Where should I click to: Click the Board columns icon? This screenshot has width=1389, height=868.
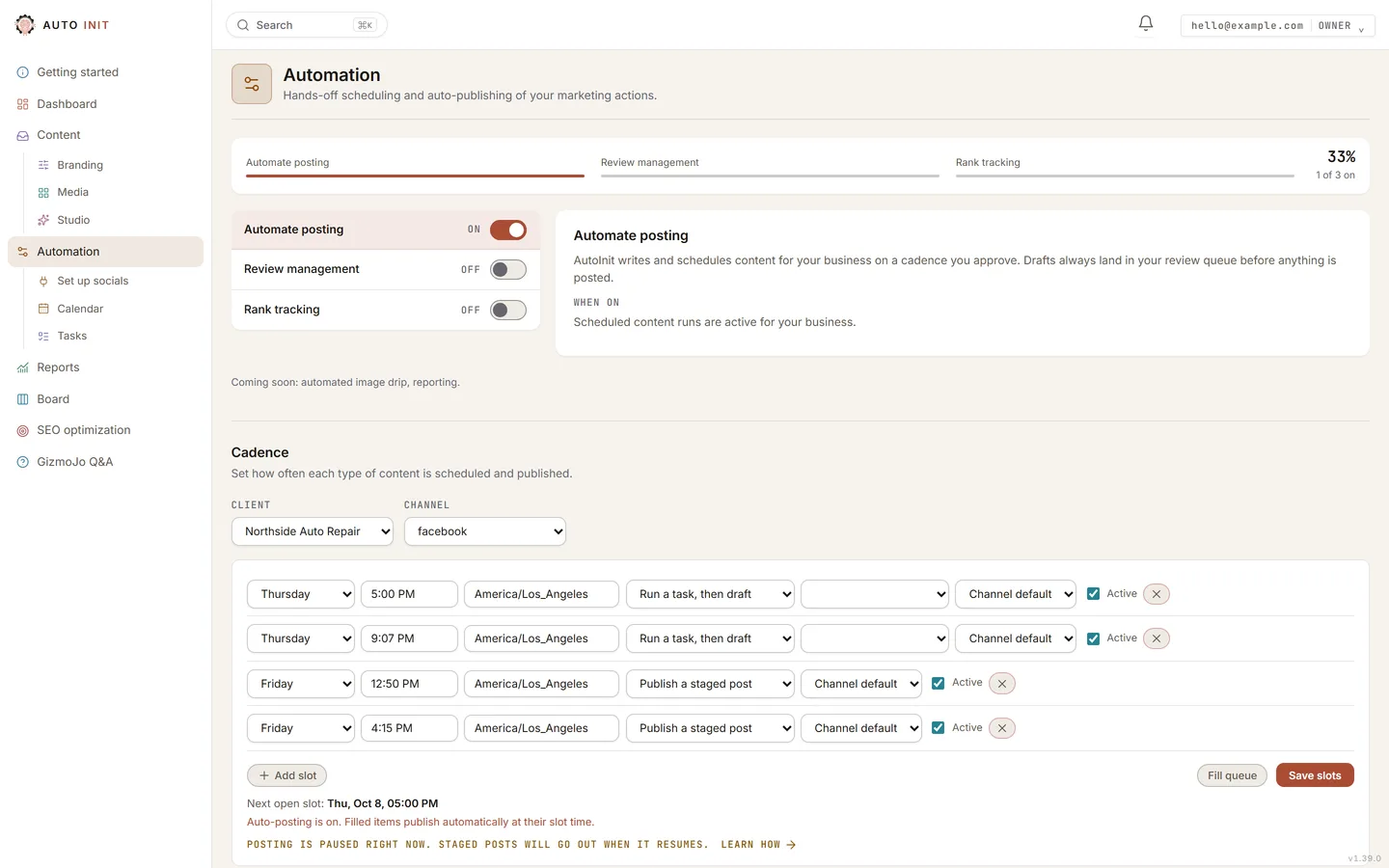pyautogui.click(x=23, y=399)
